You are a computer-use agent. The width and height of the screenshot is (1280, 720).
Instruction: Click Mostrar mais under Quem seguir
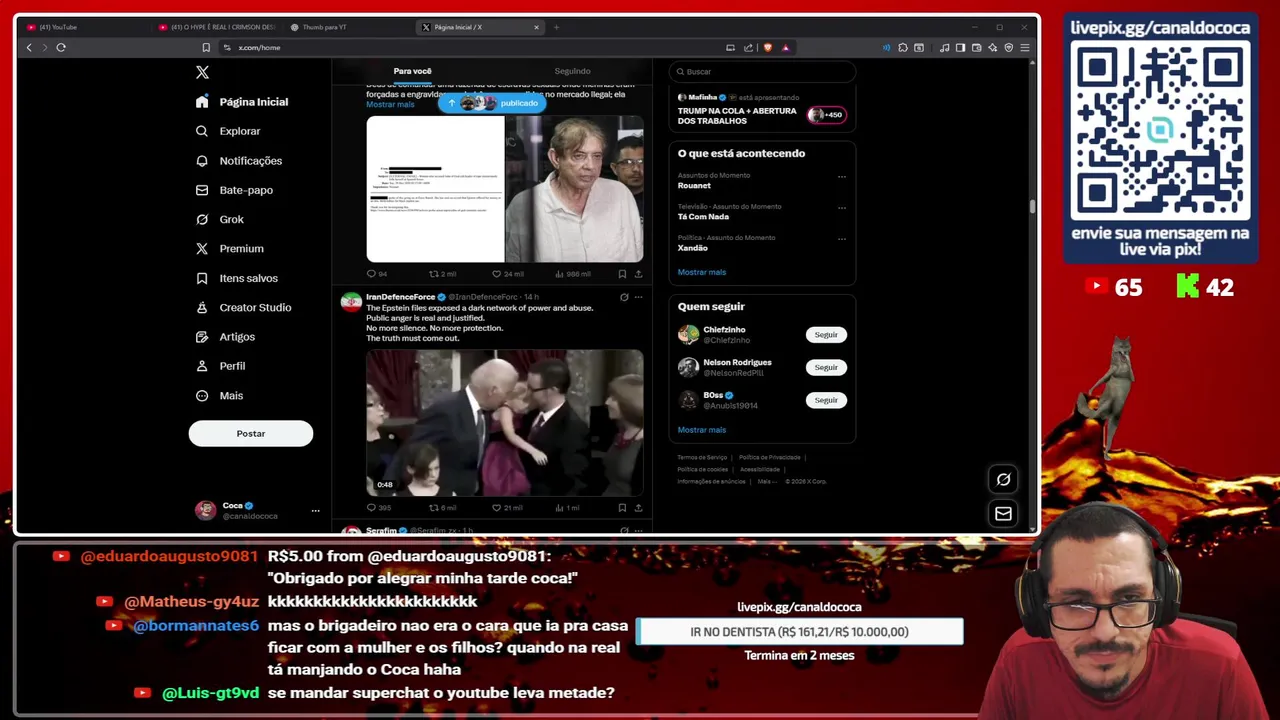point(702,430)
